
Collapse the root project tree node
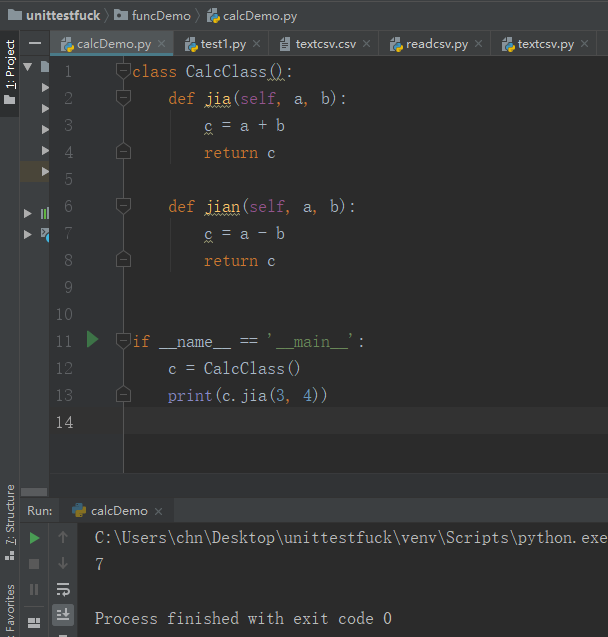click(x=28, y=67)
